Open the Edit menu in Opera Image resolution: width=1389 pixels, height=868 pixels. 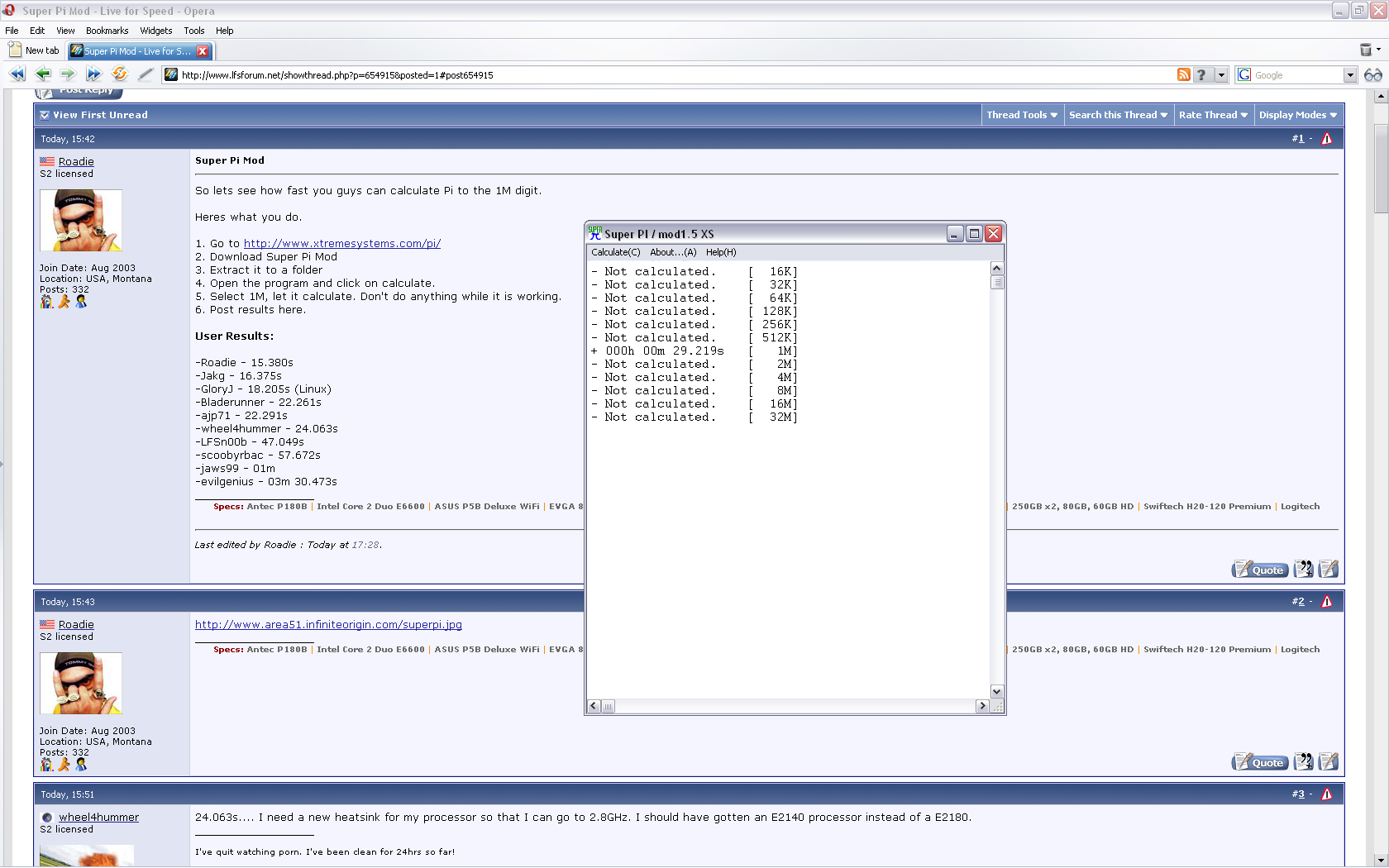[37, 31]
